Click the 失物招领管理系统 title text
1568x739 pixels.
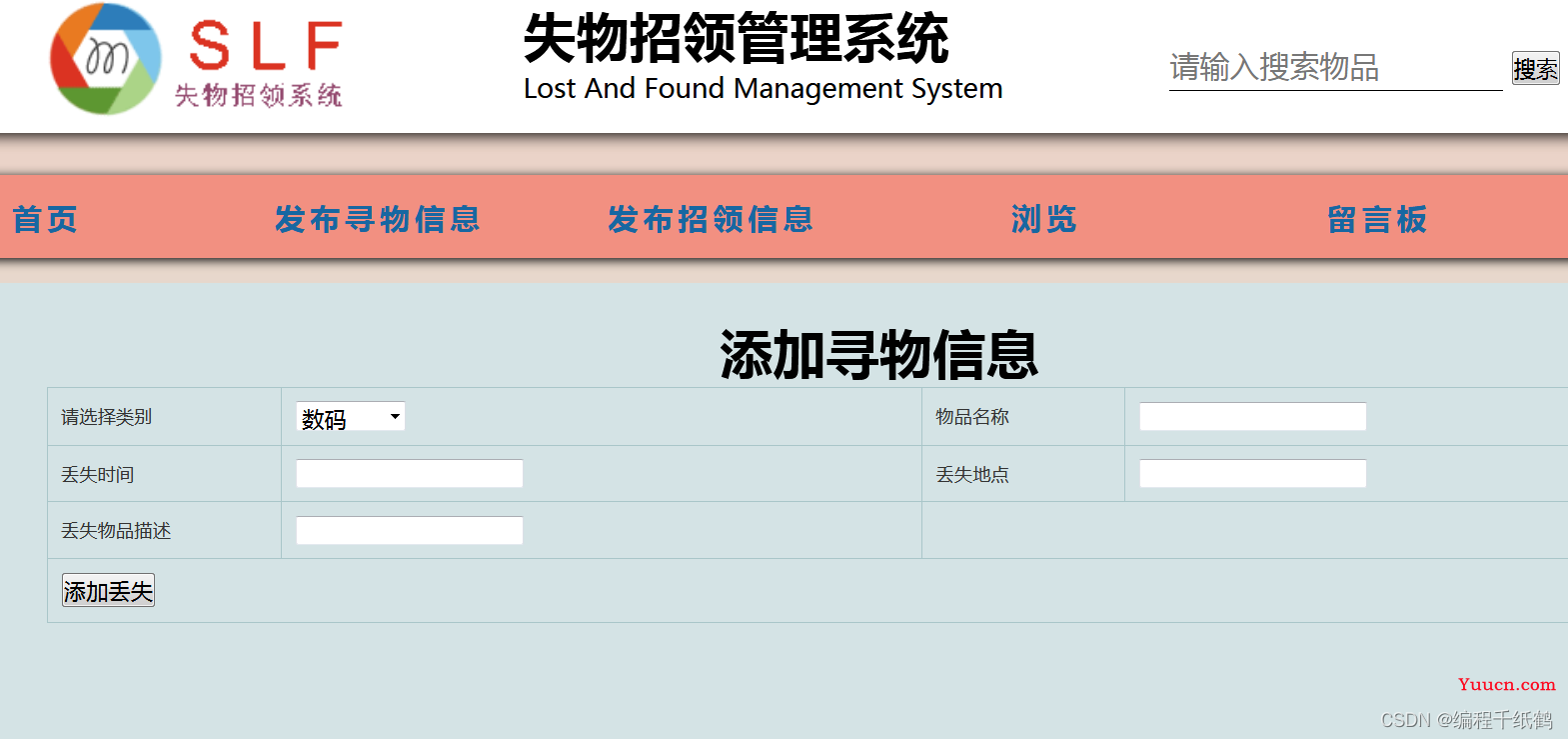[737, 39]
